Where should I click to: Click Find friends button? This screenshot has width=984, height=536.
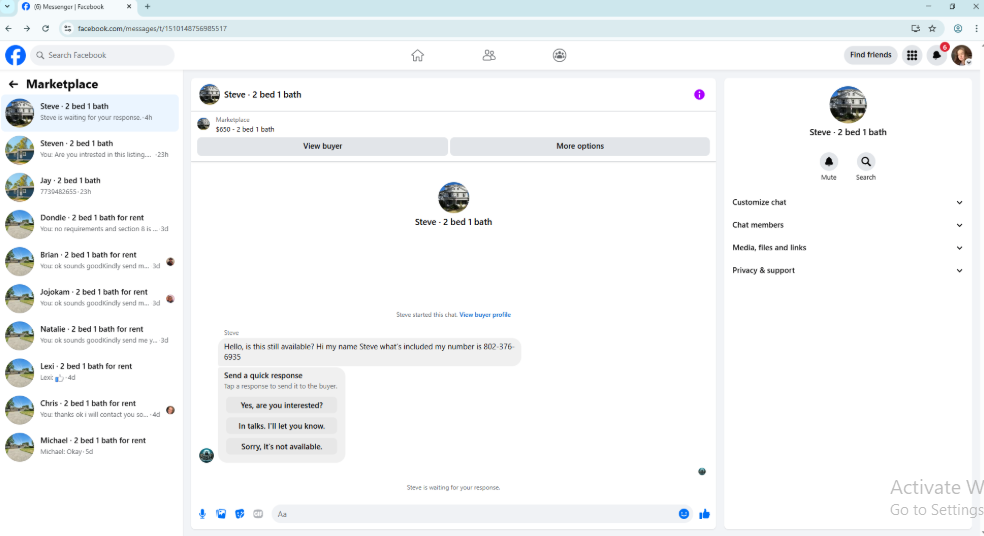pos(870,55)
